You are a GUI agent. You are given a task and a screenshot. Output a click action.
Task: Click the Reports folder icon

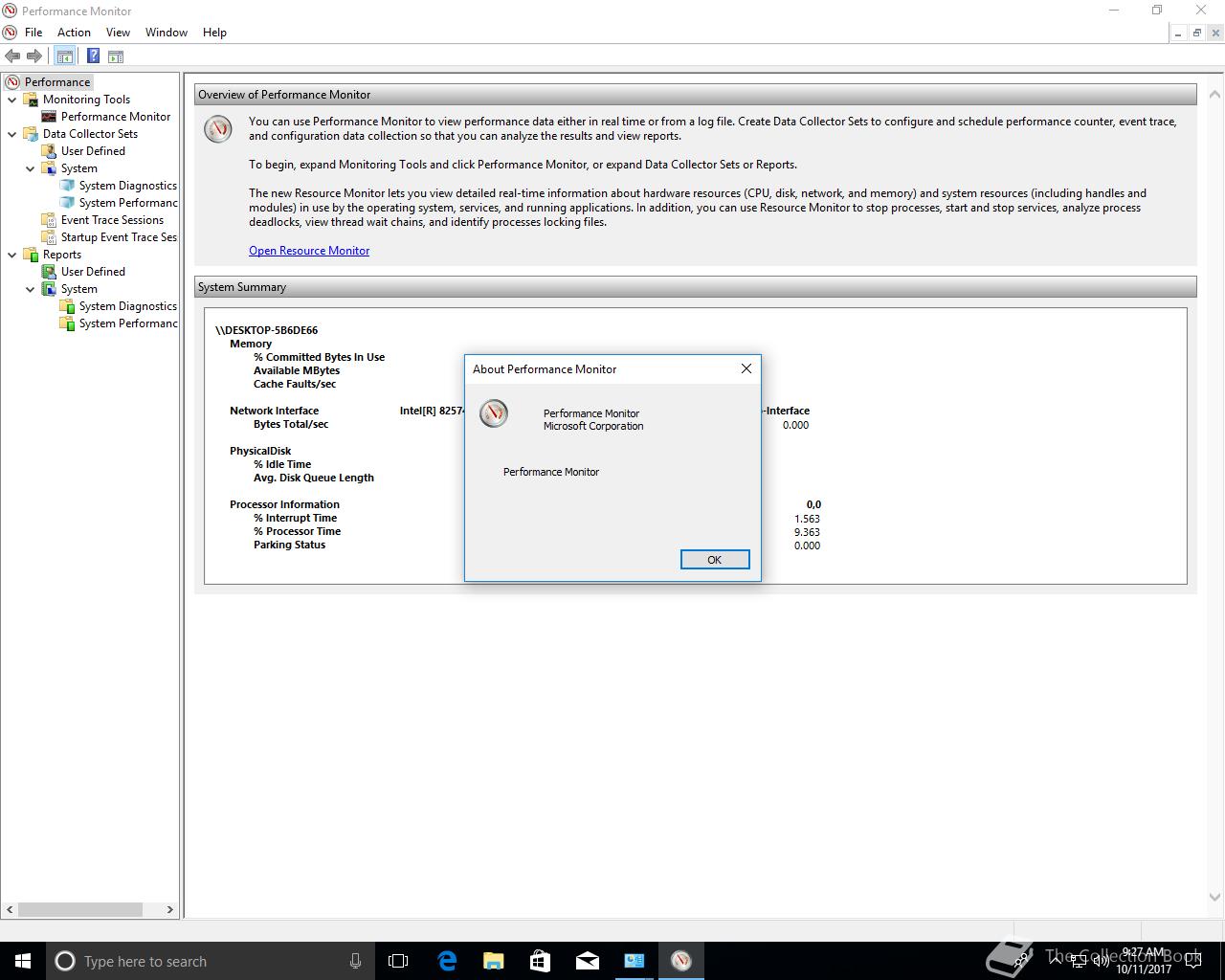pyautogui.click(x=31, y=255)
